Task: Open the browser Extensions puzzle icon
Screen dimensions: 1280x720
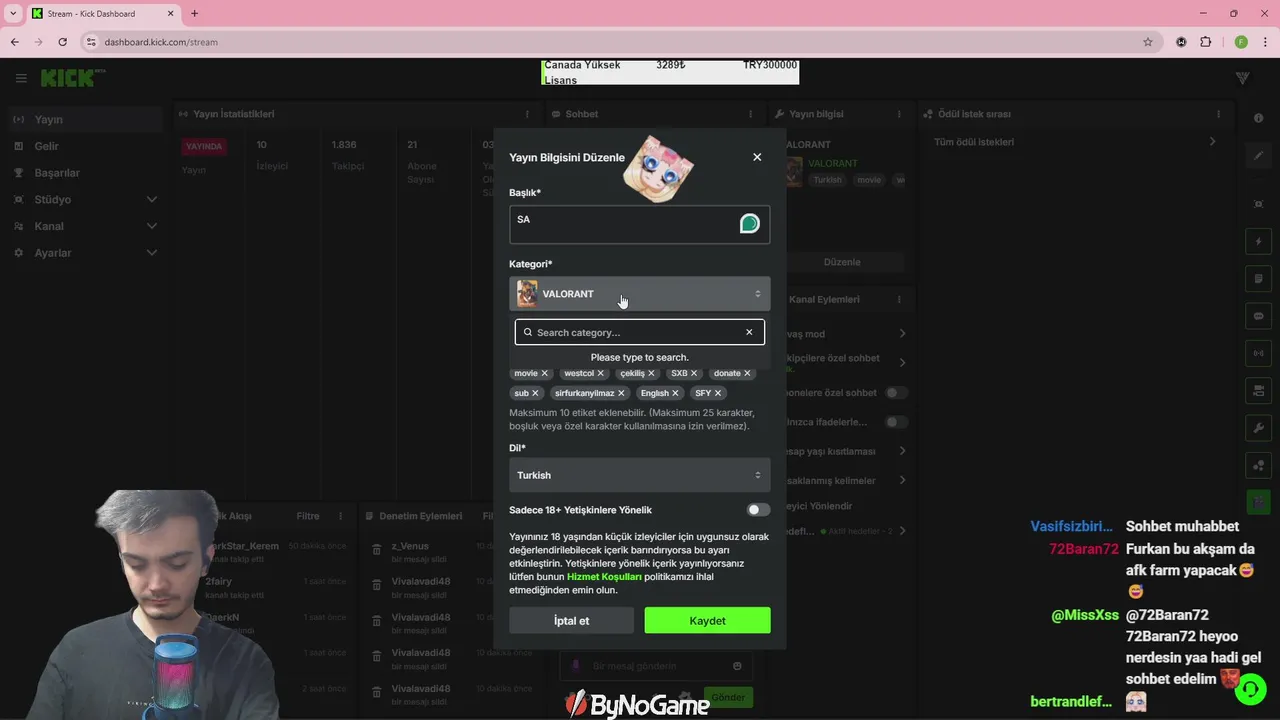Action: tap(1205, 42)
